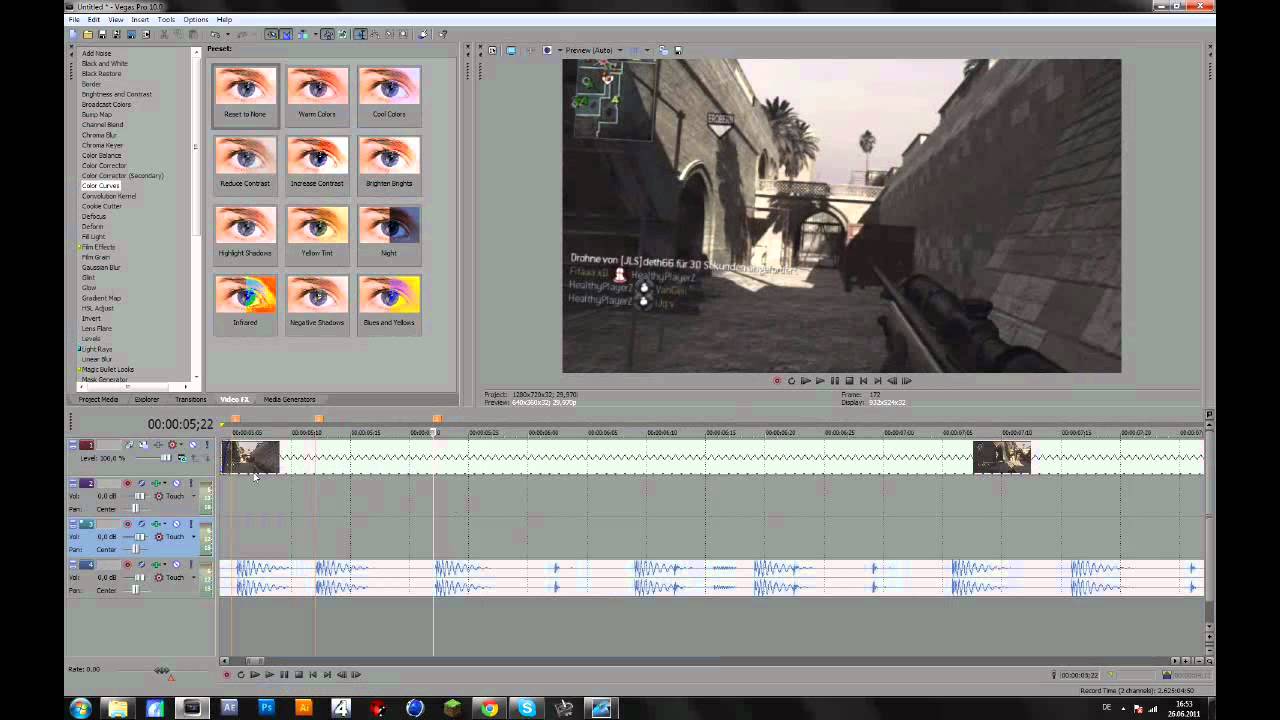Open the Edit menu

coord(94,19)
